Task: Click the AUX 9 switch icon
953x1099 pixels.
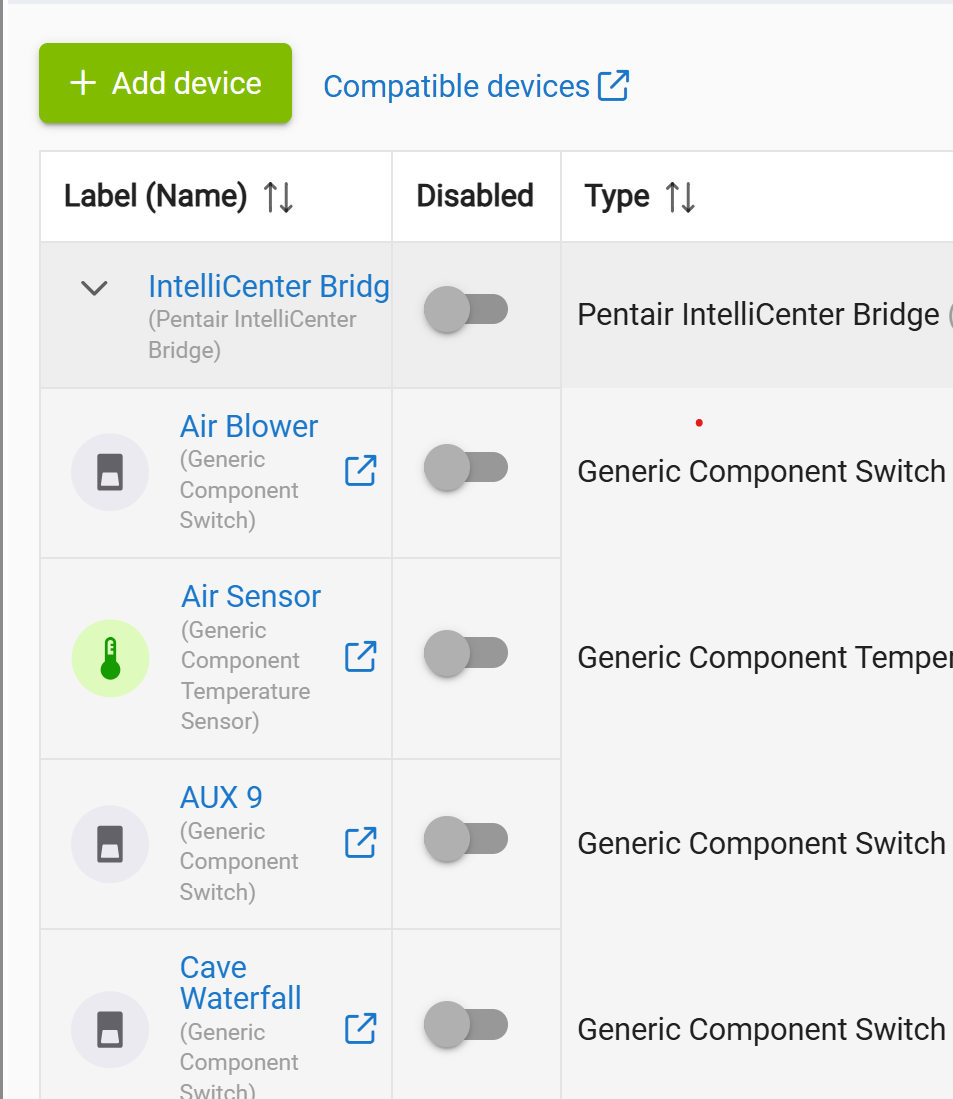Action: [x=110, y=844]
